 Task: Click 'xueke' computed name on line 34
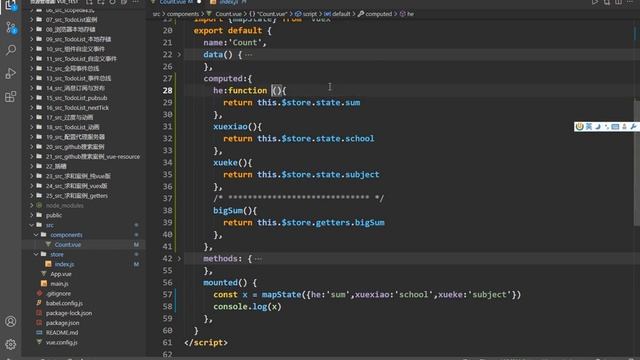pos(225,162)
